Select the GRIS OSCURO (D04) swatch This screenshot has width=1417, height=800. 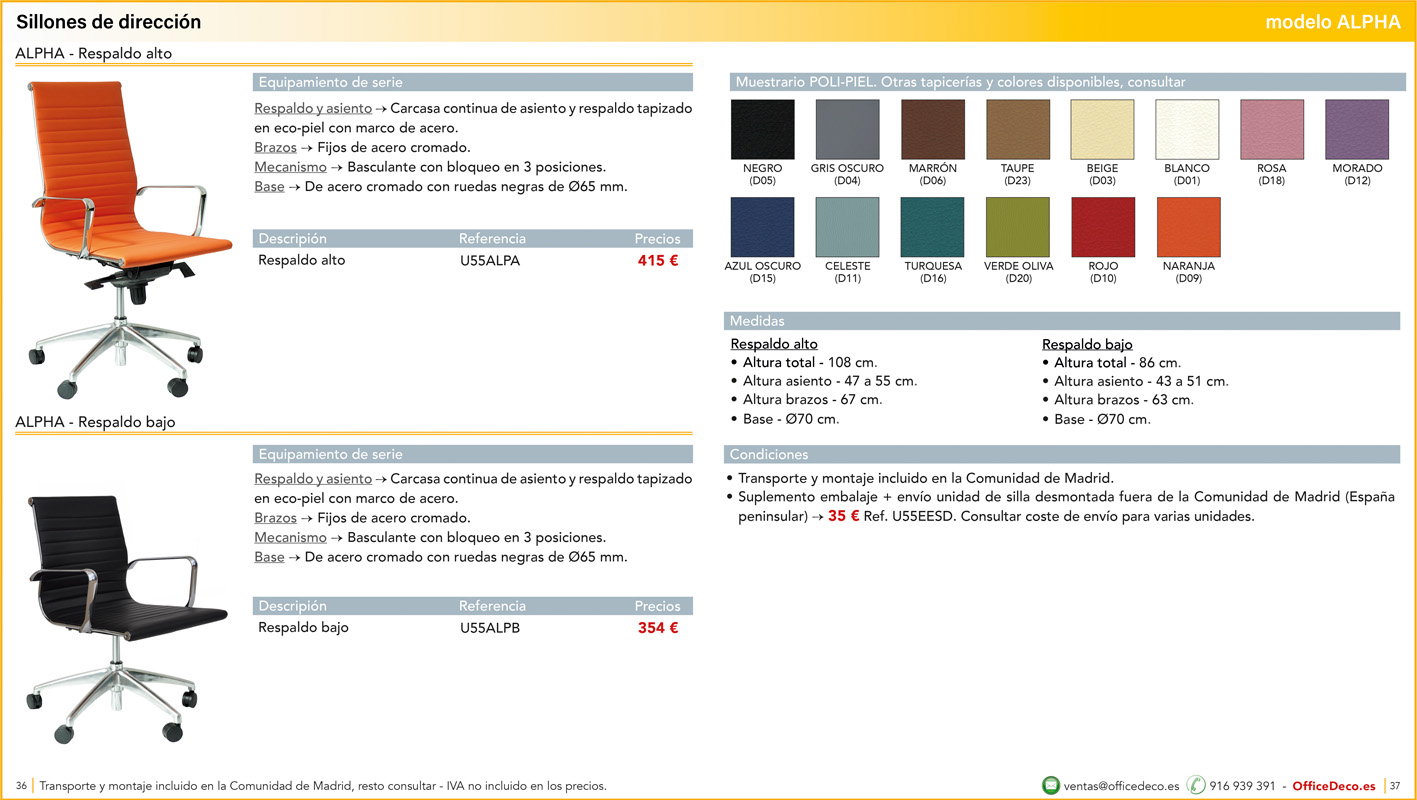tap(847, 129)
